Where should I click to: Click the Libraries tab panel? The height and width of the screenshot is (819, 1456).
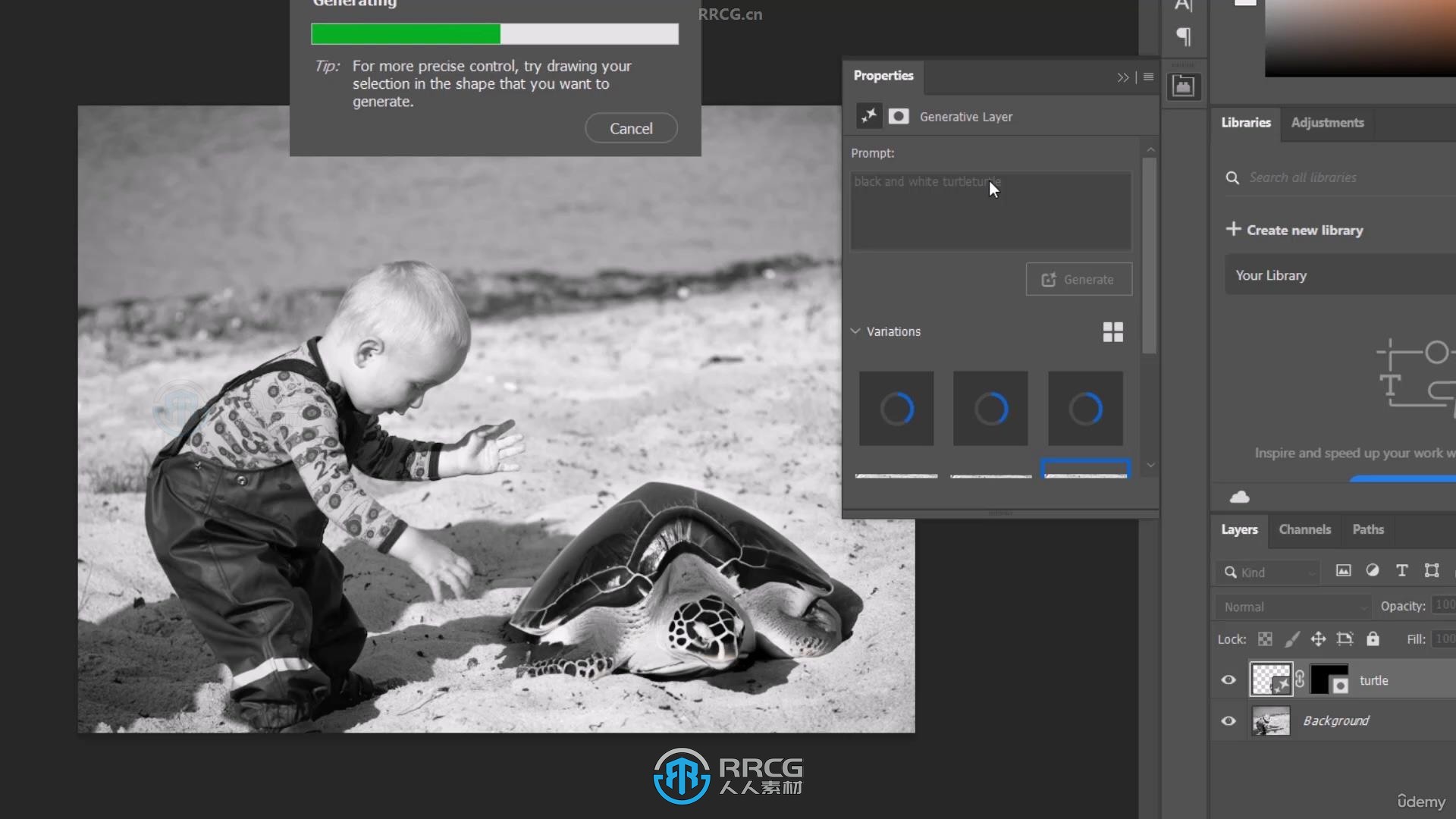(1245, 122)
